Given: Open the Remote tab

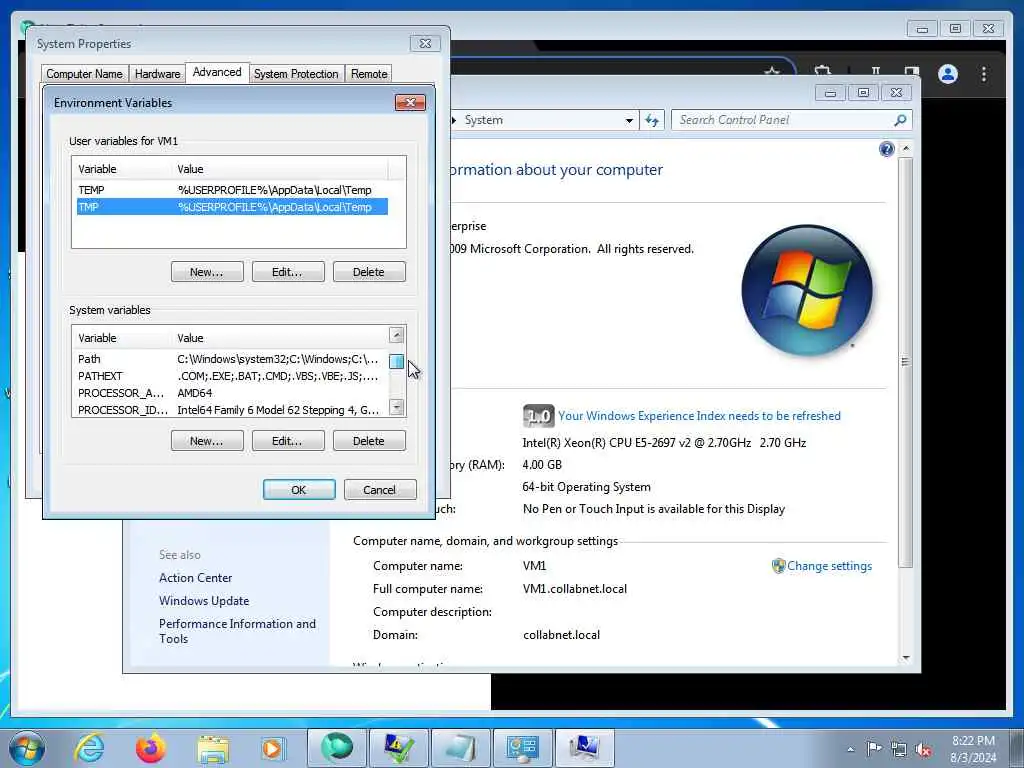Looking at the screenshot, I should coord(369,74).
